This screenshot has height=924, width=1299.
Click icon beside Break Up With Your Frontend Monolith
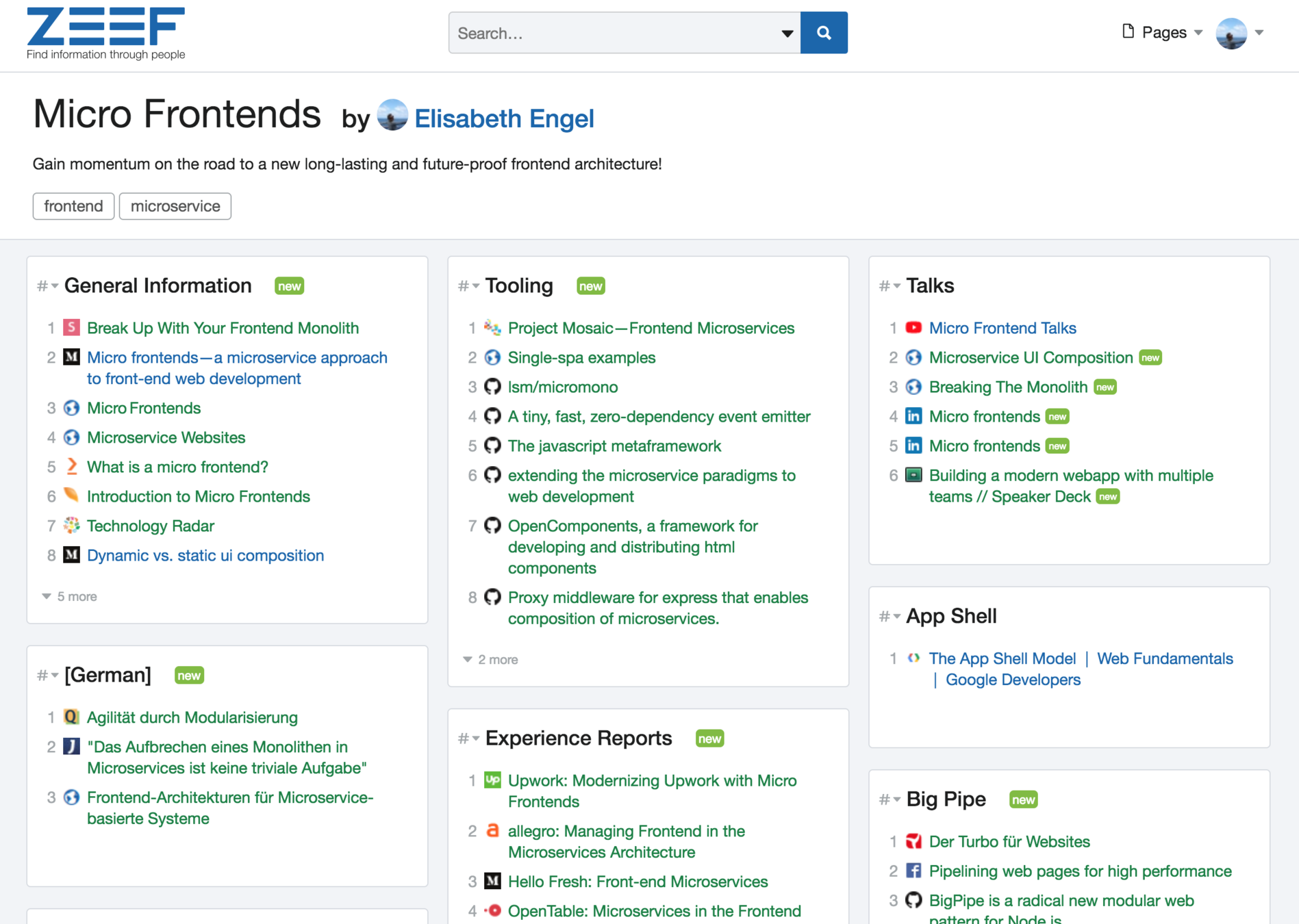pyautogui.click(x=71, y=327)
